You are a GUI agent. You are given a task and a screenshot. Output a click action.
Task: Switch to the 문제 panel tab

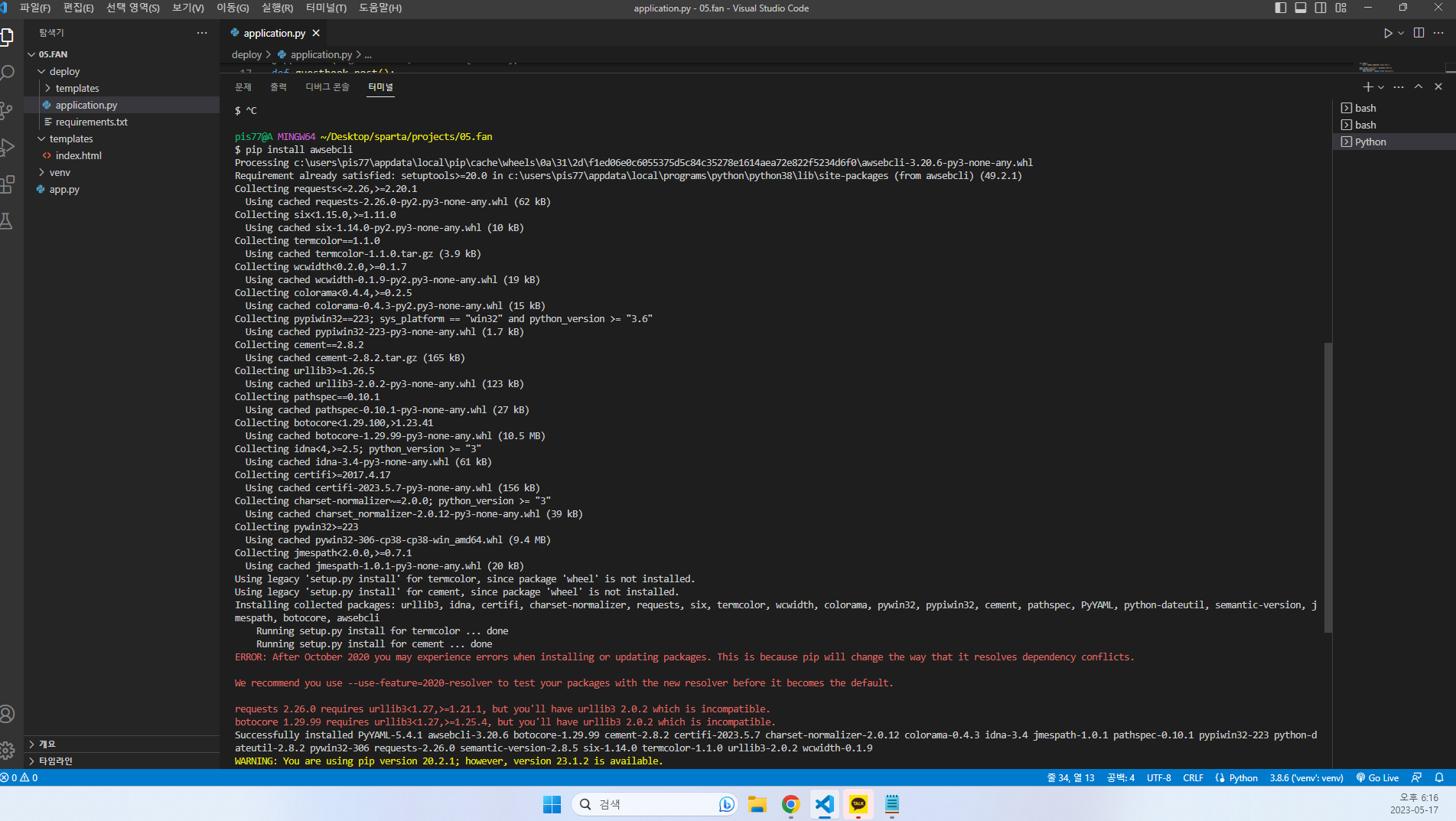point(243,87)
